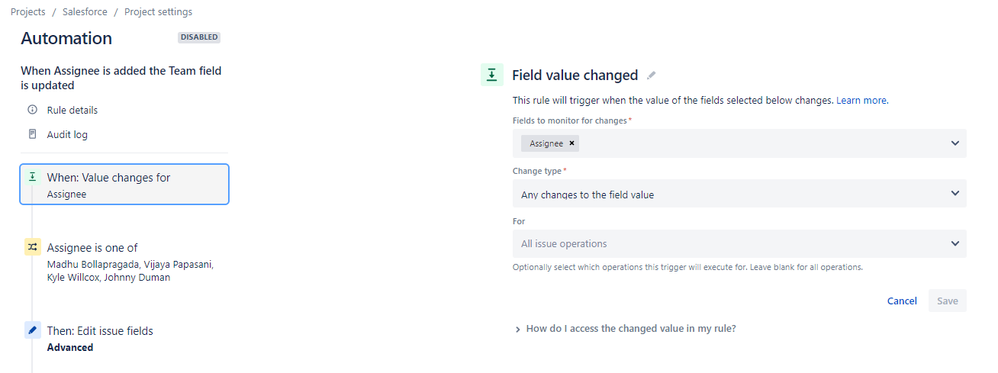Click the green trigger icon next to Field value changed heading
The width and height of the screenshot is (998, 373).
click(x=492, y=74)
